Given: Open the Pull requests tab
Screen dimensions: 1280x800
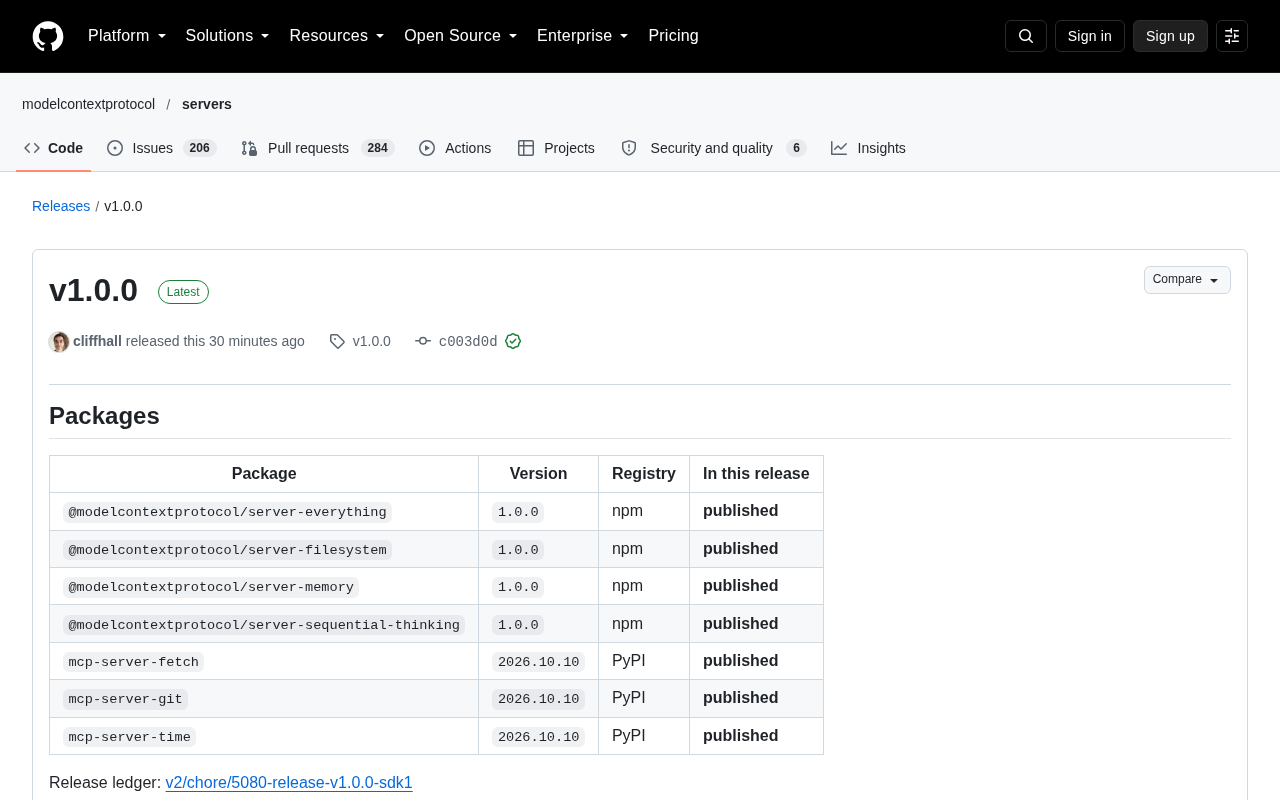Looking at the screenshot, I should tap(318, 148).
